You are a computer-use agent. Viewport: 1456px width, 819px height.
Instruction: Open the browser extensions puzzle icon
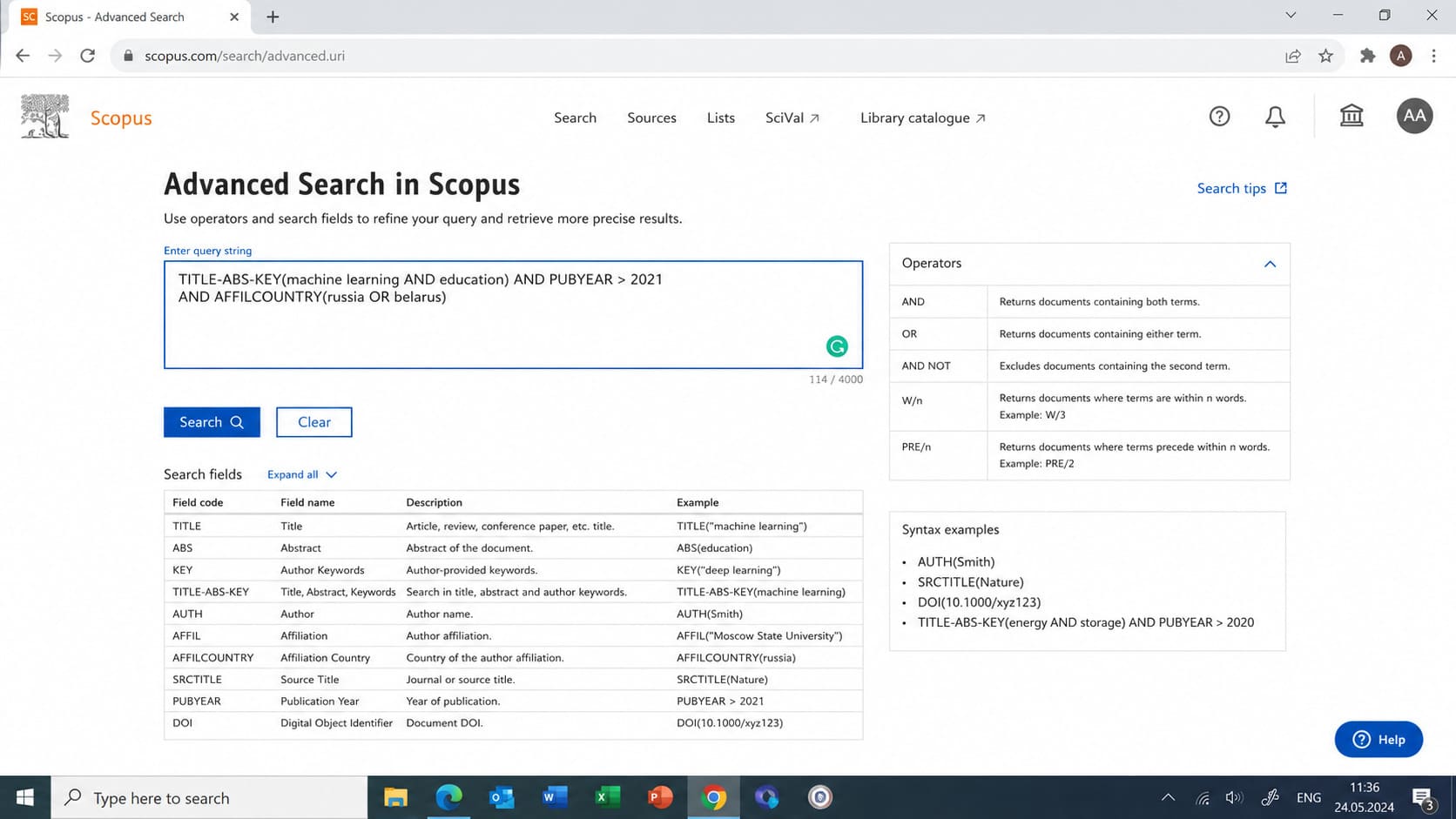click(x=1367, y=56)
